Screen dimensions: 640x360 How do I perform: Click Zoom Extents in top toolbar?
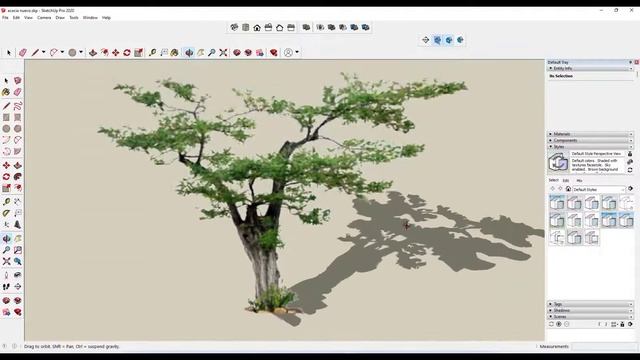[x=223, y=53]
